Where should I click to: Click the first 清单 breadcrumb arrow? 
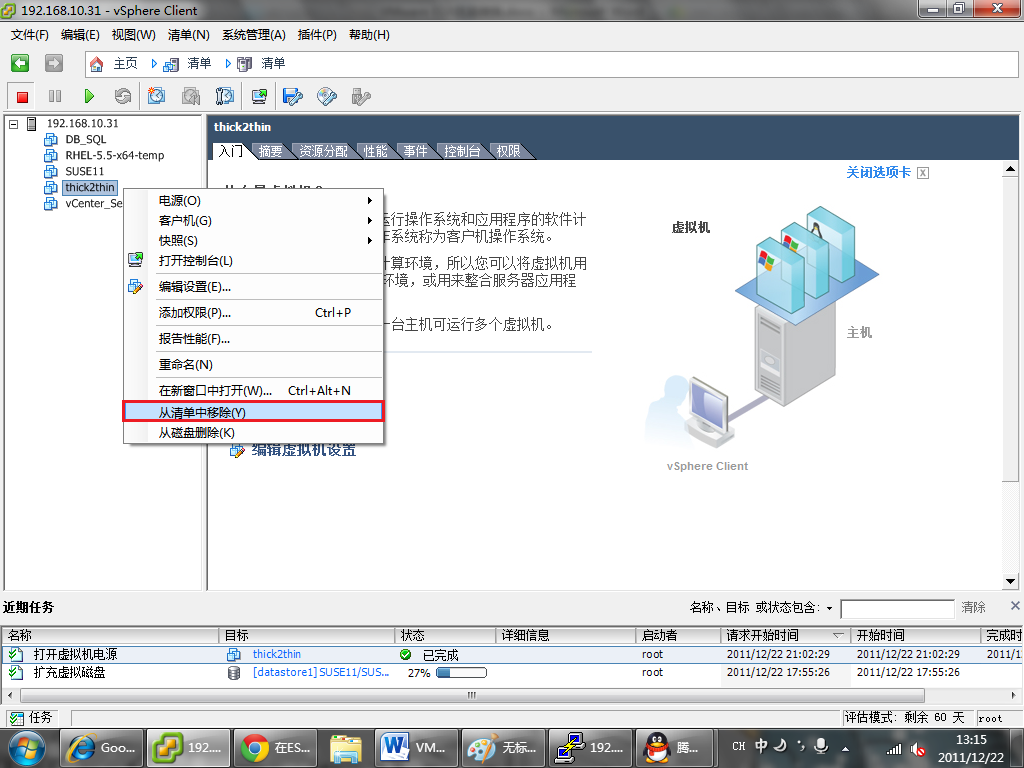tap(154, 63)
